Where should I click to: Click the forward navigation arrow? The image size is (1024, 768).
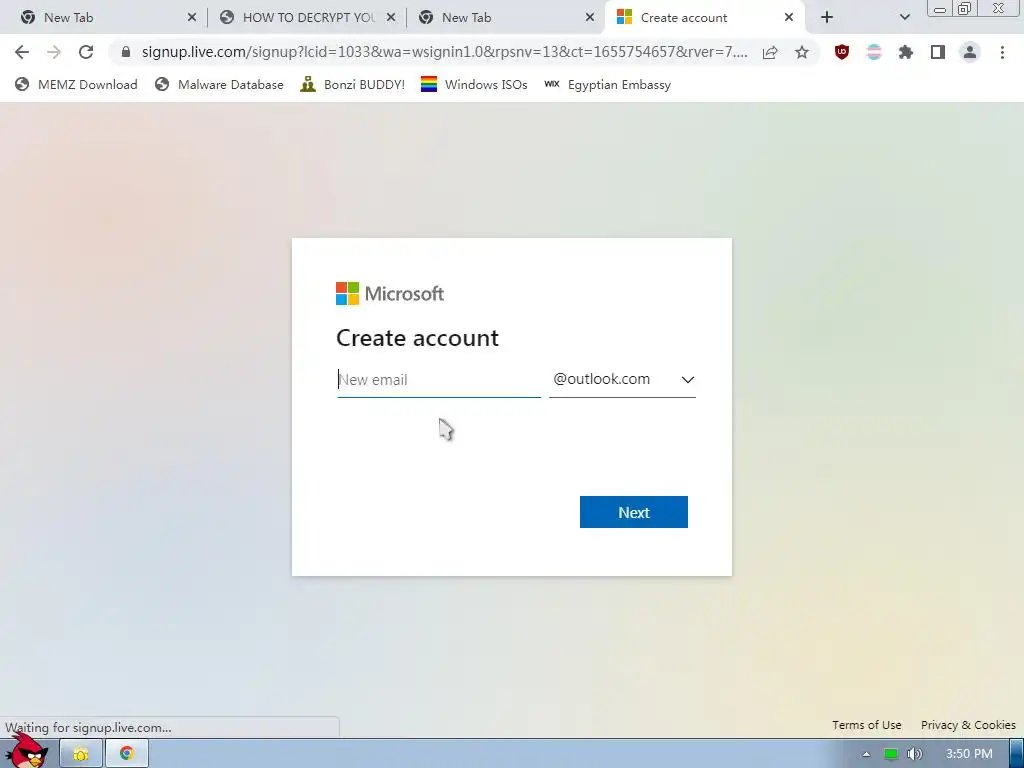[x=54, y=52]
